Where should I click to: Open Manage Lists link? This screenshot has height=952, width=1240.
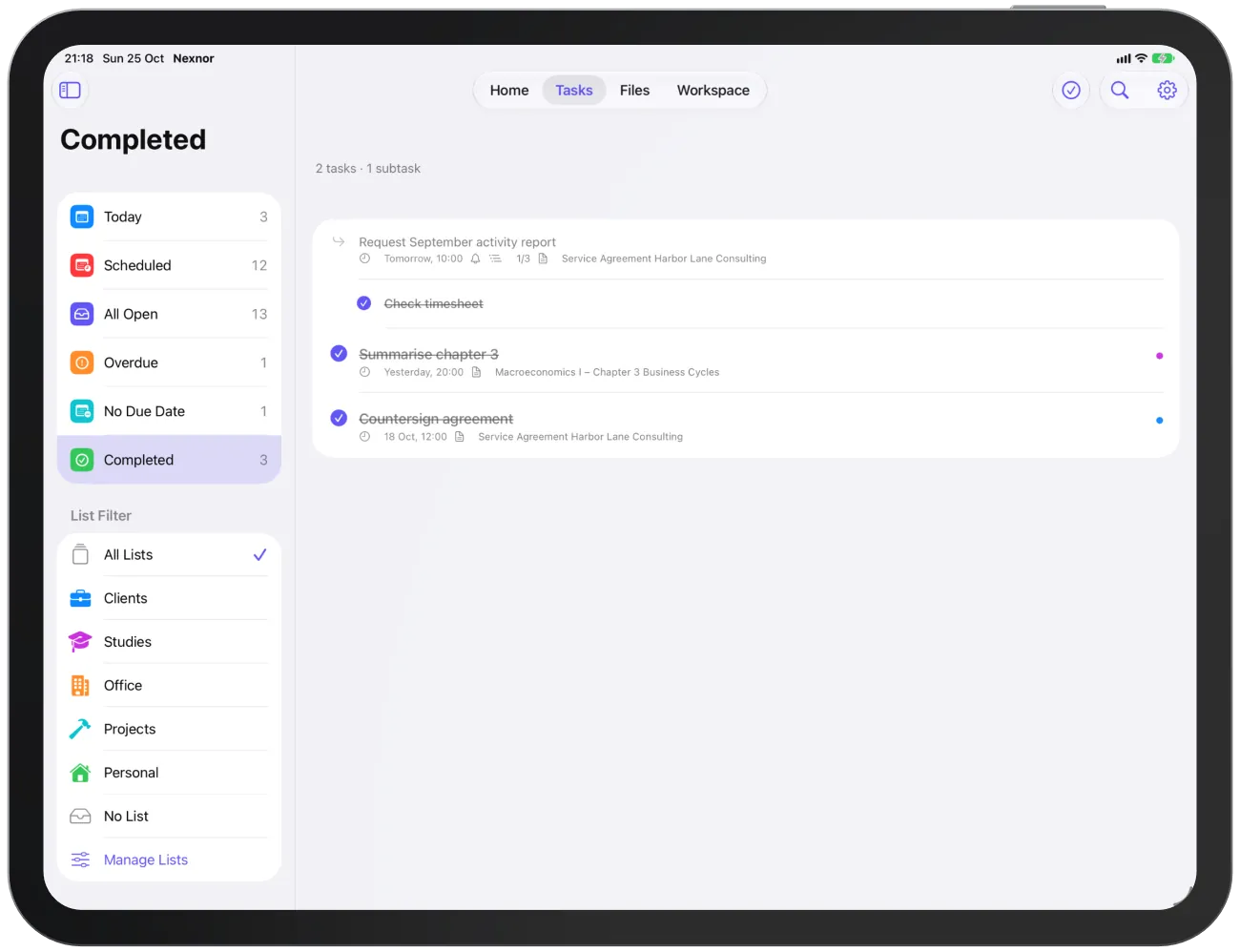tap(146, 859)
